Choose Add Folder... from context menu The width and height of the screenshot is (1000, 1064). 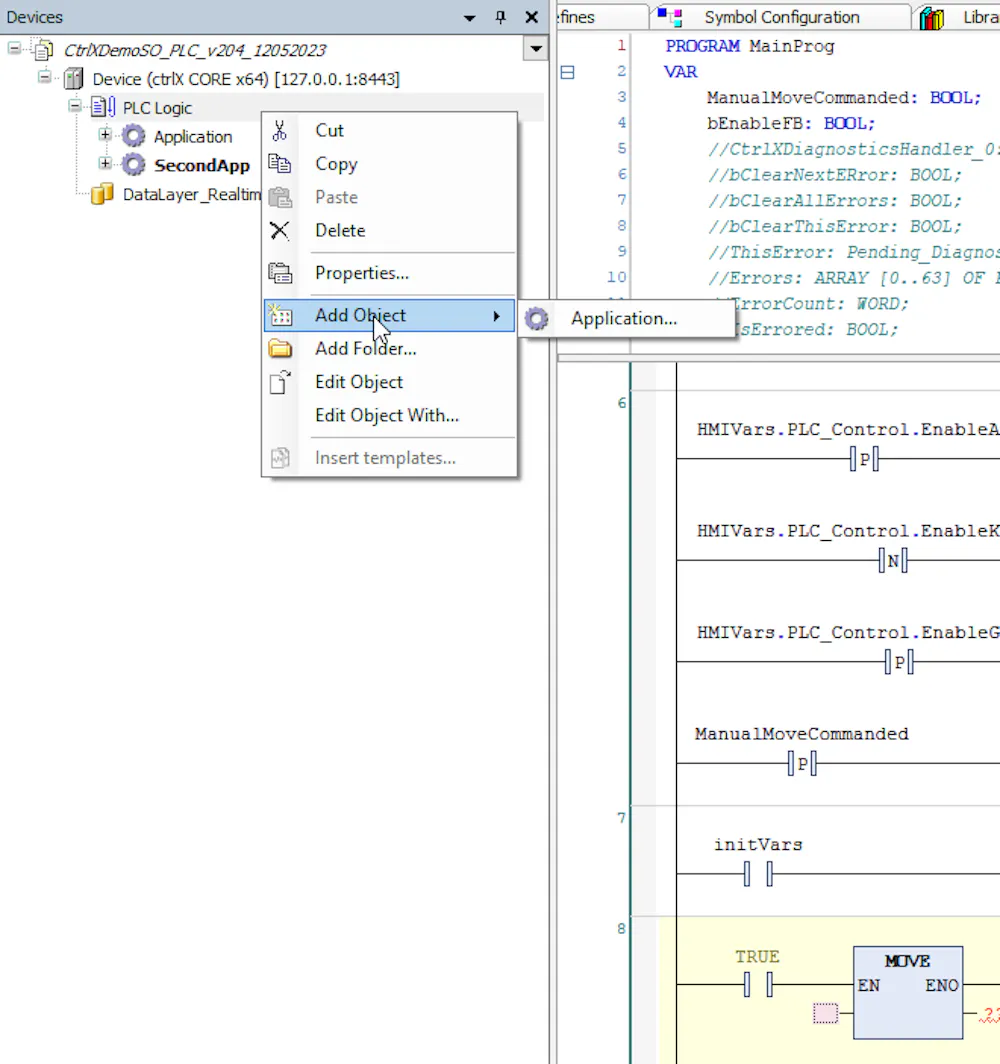tap(390, 349)
